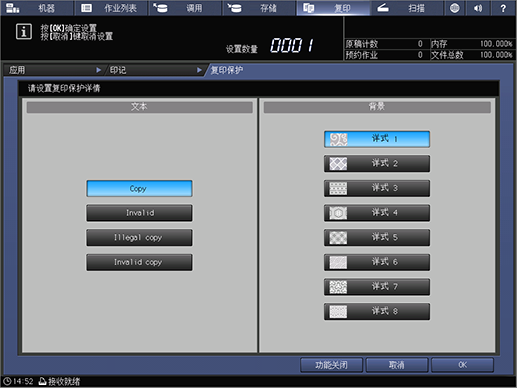Confirm settings with the OK button
This screenshot has width=517, height=388.
[x=462, y=365]
